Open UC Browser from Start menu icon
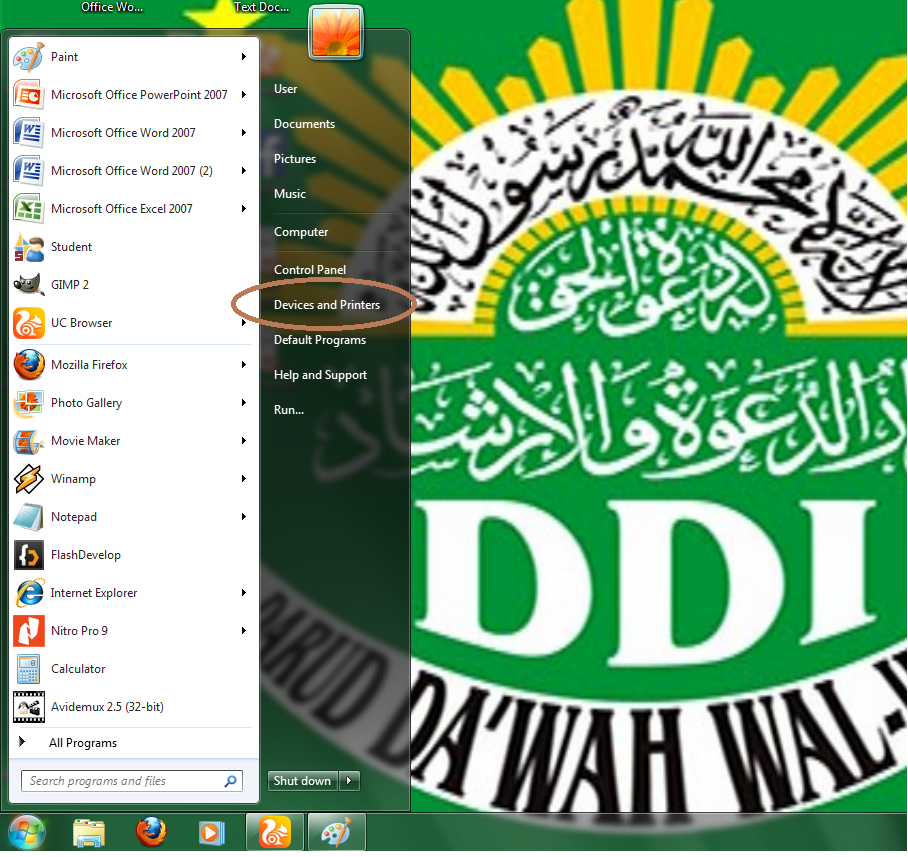Viewport: 908px width, 857px height. [28, 323]
